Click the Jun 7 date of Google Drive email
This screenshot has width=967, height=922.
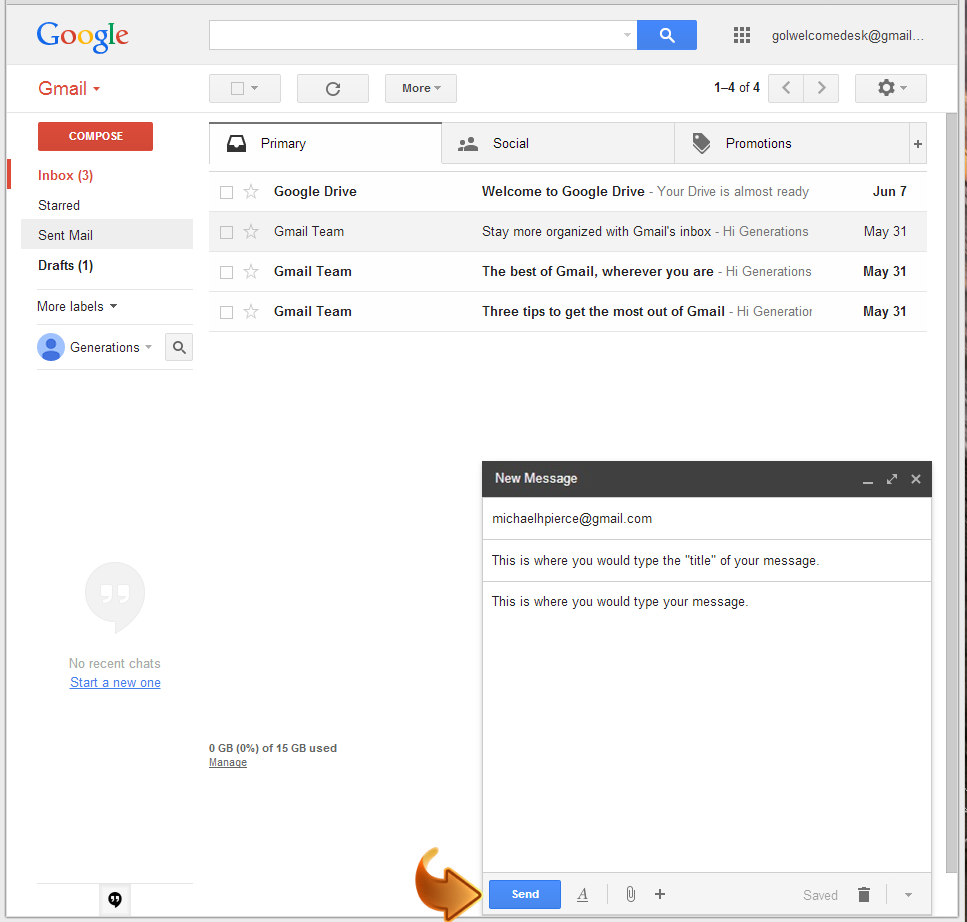click(889, 192)
